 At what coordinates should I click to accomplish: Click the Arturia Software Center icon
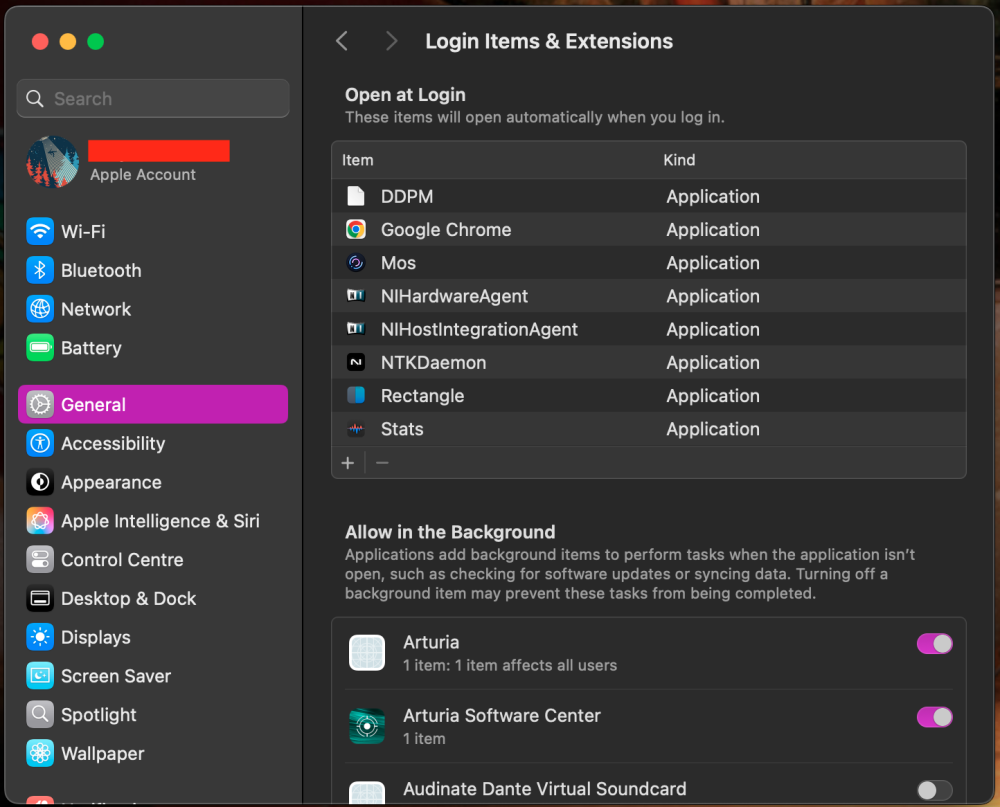(367, 726)
